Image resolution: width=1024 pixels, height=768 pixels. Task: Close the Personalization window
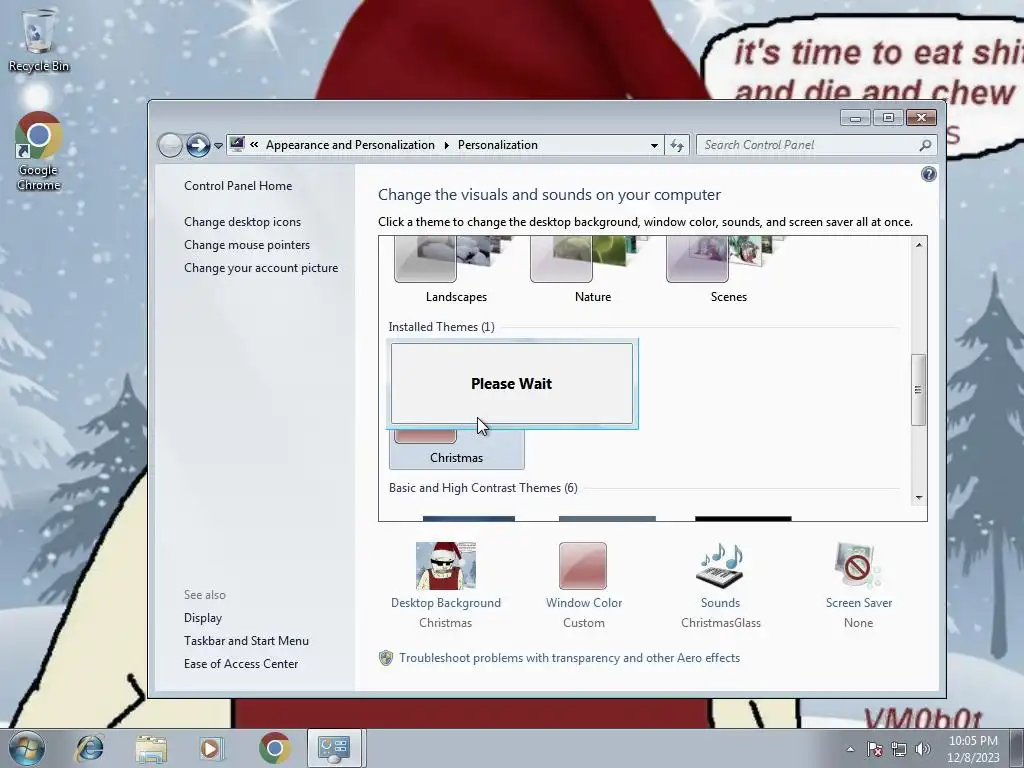tap(921, 118)
